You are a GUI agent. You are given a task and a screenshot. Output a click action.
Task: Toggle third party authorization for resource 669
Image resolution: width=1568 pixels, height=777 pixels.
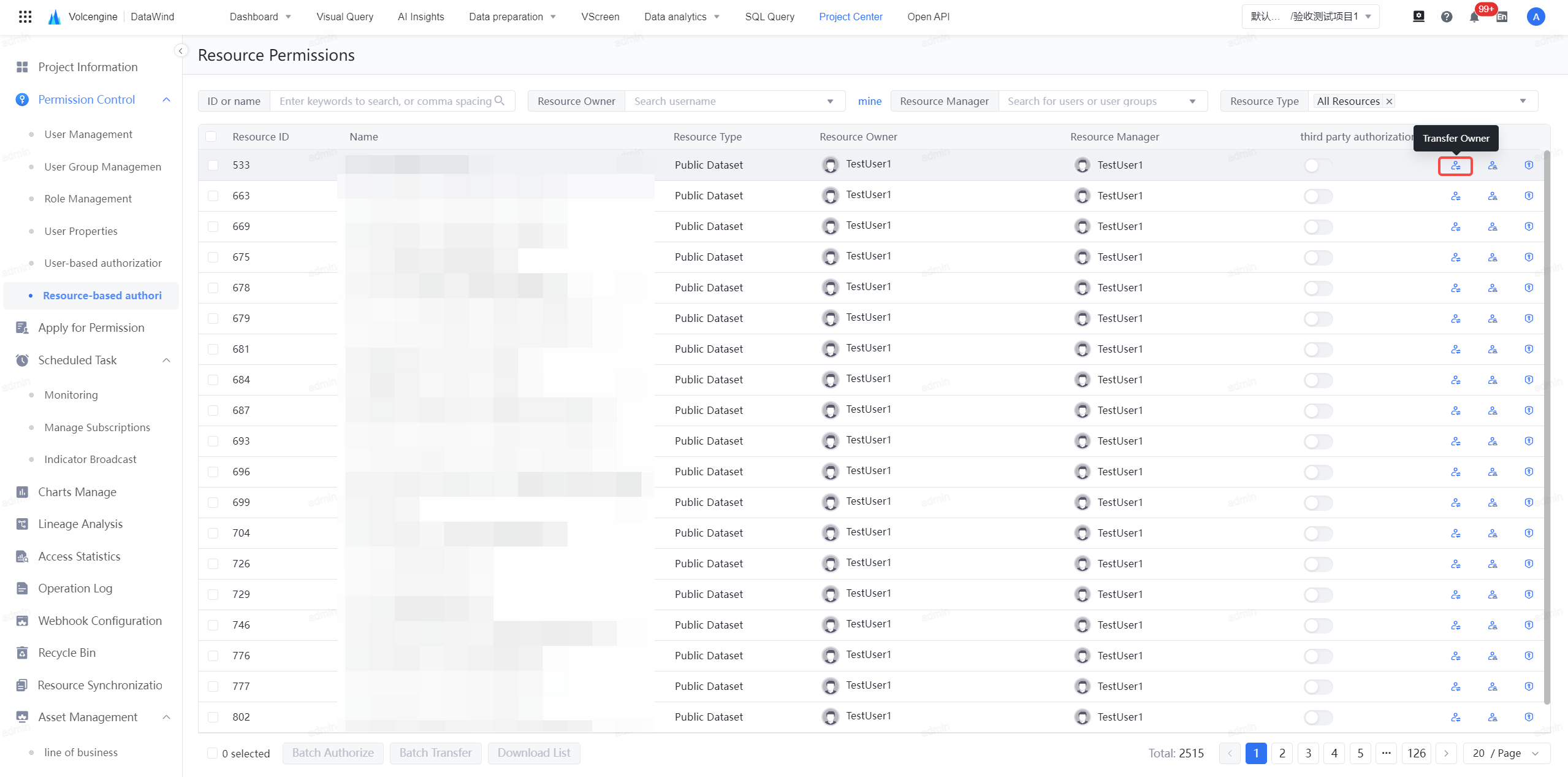(x=1319, y=227)
